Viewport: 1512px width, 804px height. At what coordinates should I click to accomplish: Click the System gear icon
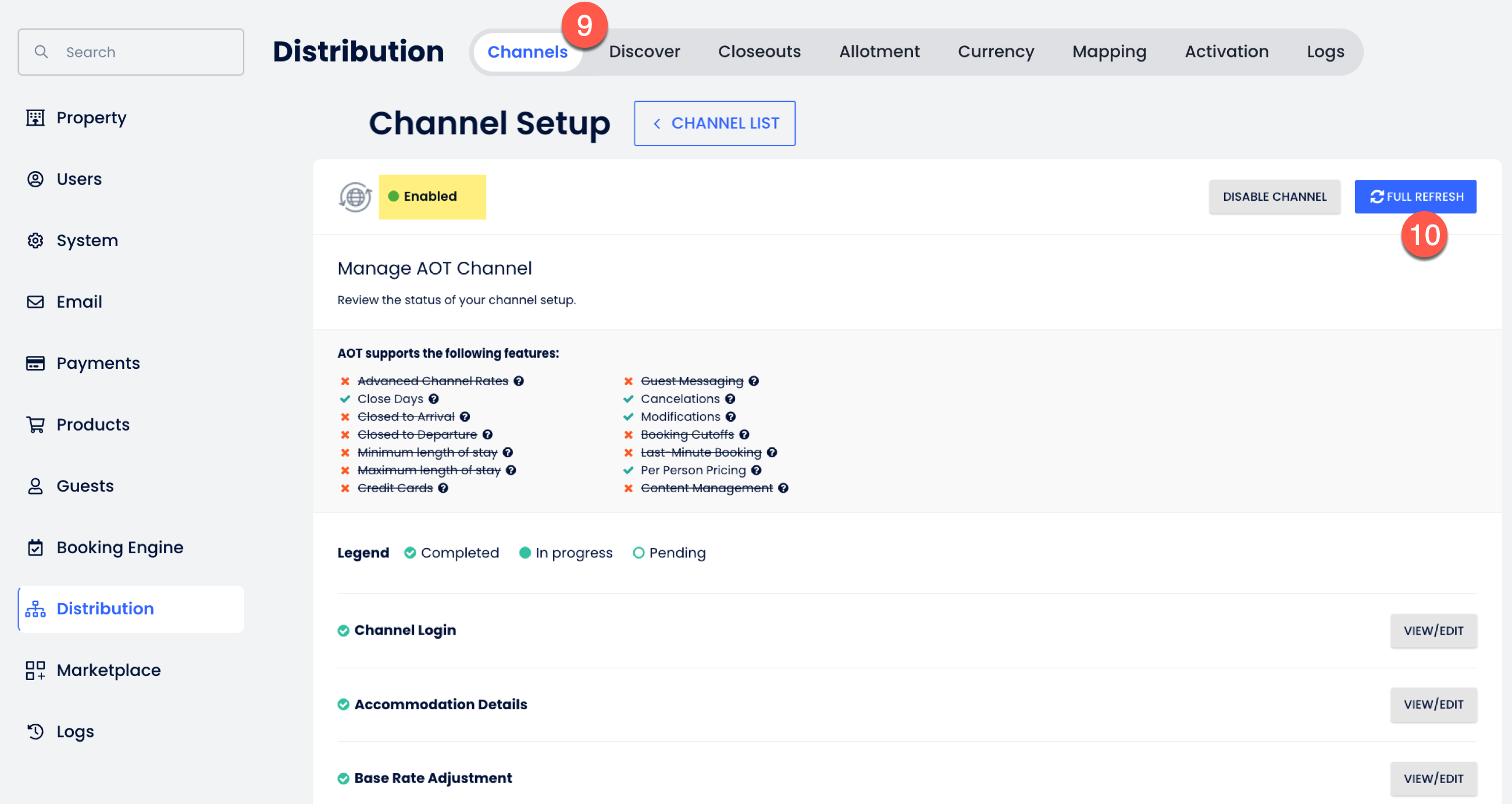[x=35, y=241]
